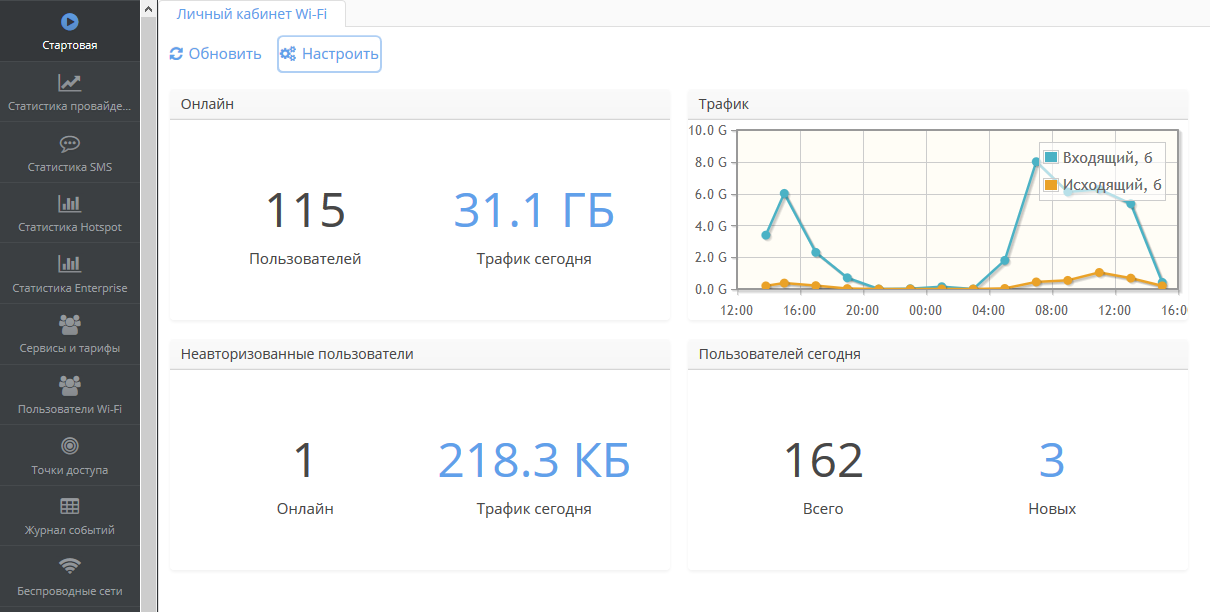Image resolution: width=1210 pixels, height=612 pixels.
Task: Open Статистика провайдера chart icon
Action: point(70,83)
